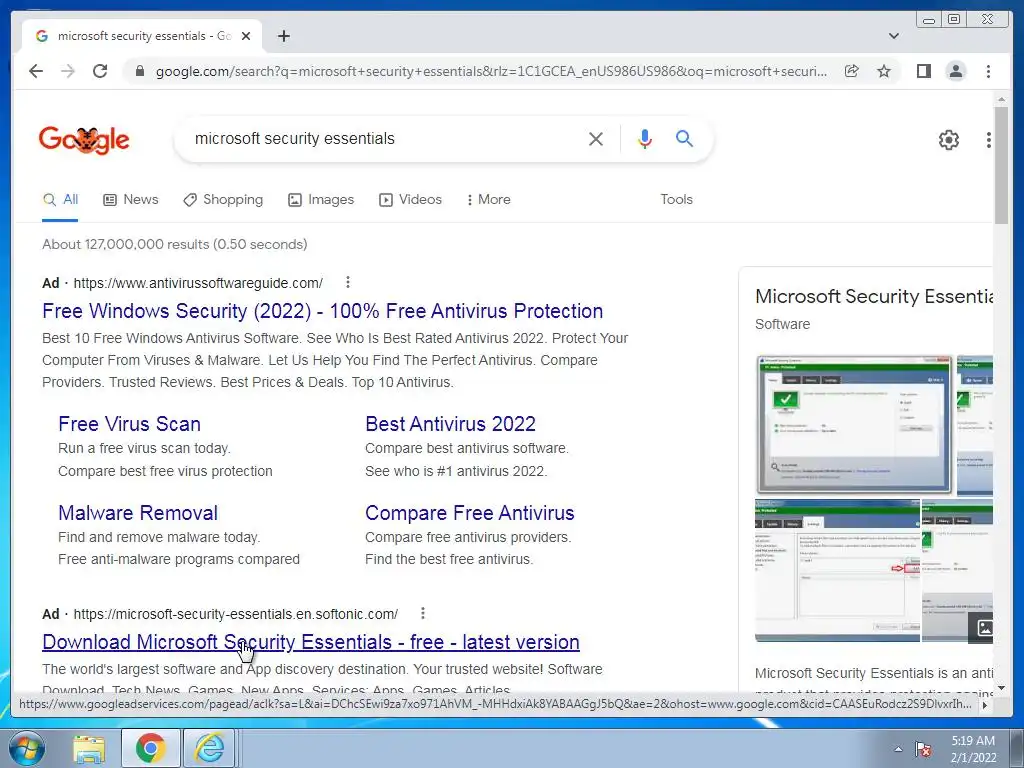1024x768 pixels.
Task: Click the blue magnifier search button
Action: click(684, 138)
